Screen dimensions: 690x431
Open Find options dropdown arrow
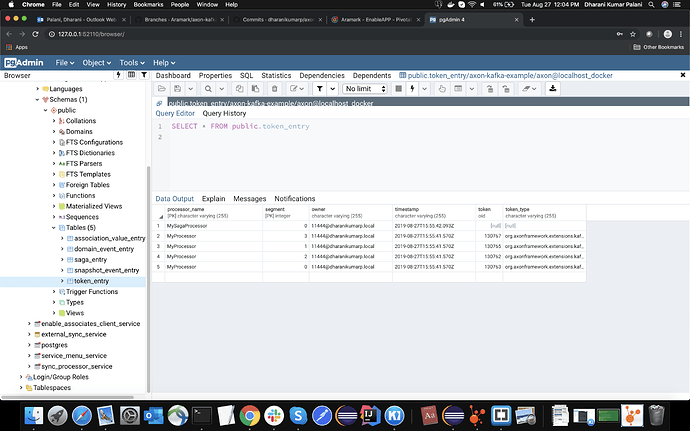point(221,89)
